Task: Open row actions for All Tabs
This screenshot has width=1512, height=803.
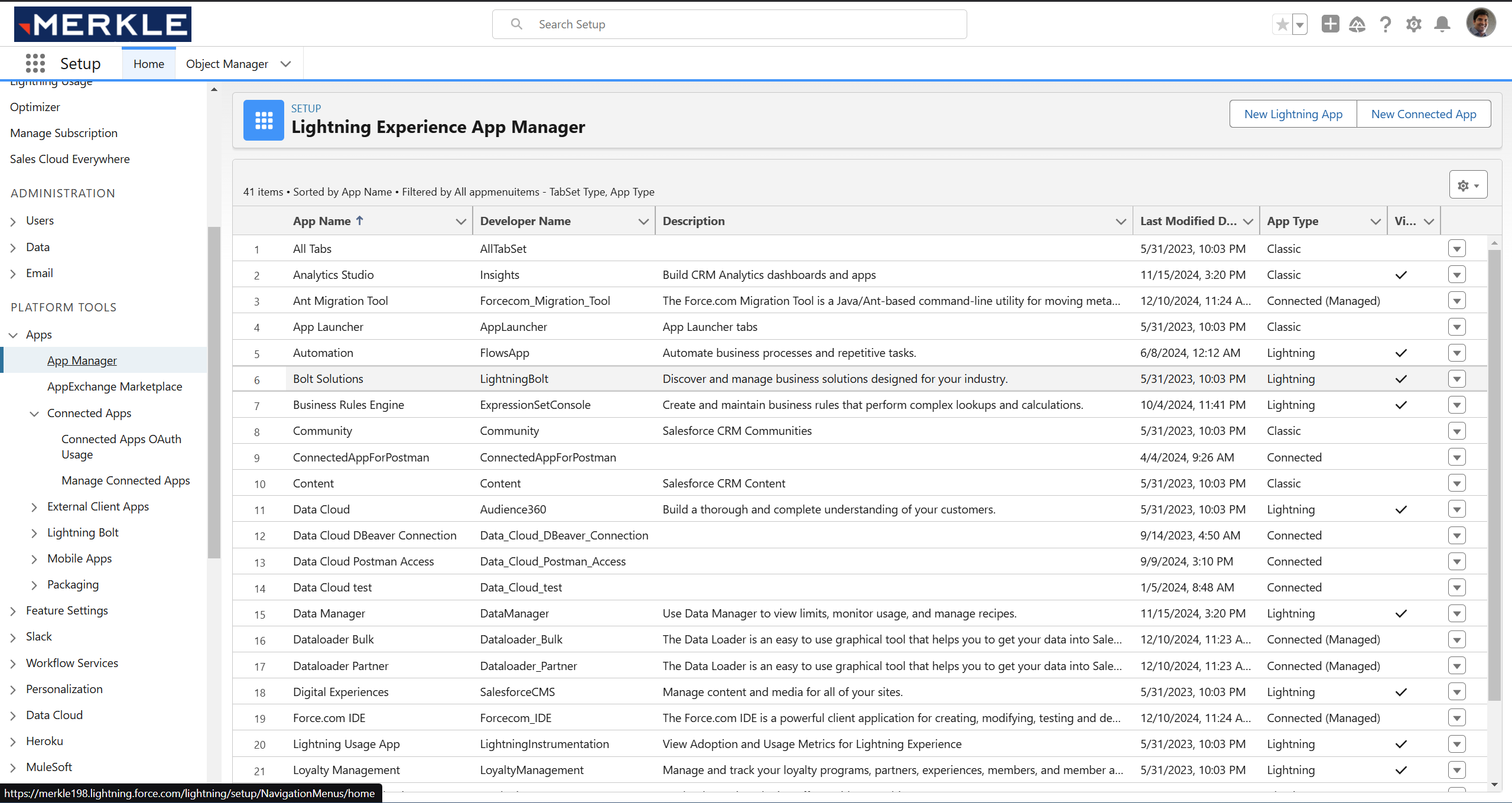Action: click(1456, 249)
